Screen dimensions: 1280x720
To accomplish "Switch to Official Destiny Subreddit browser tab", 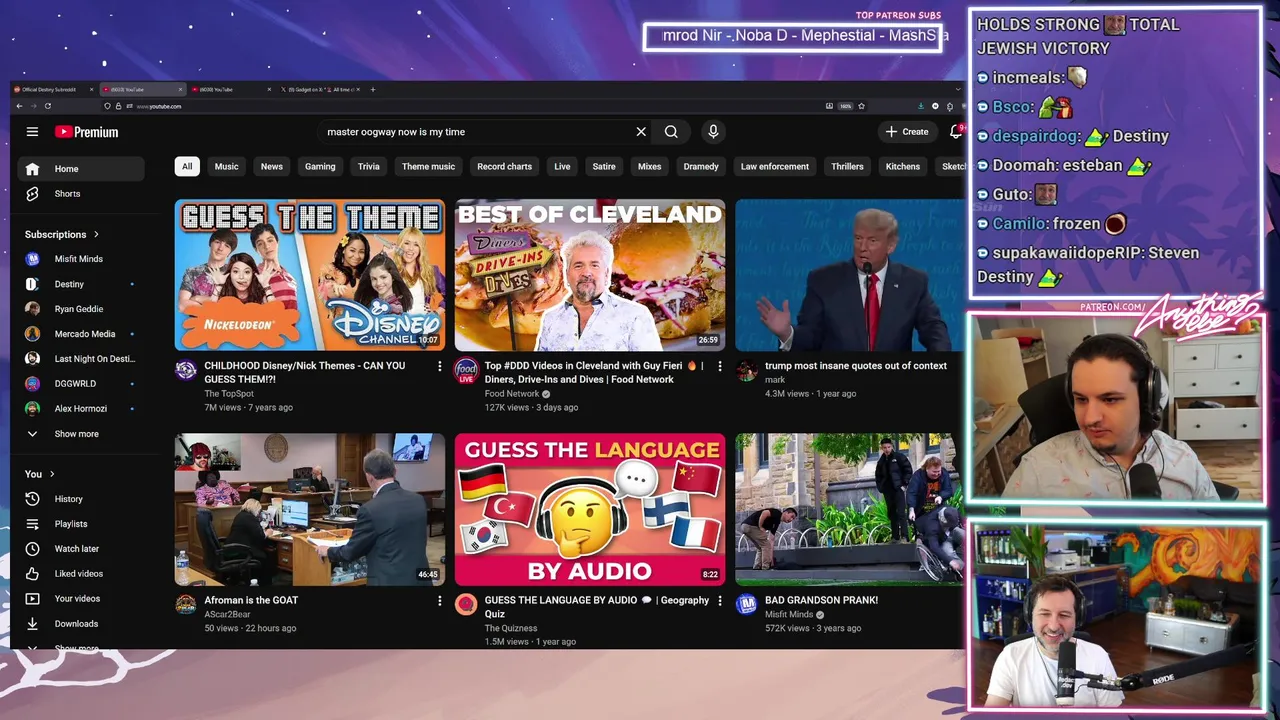I will pyautogui.click(x=50, y=90).
